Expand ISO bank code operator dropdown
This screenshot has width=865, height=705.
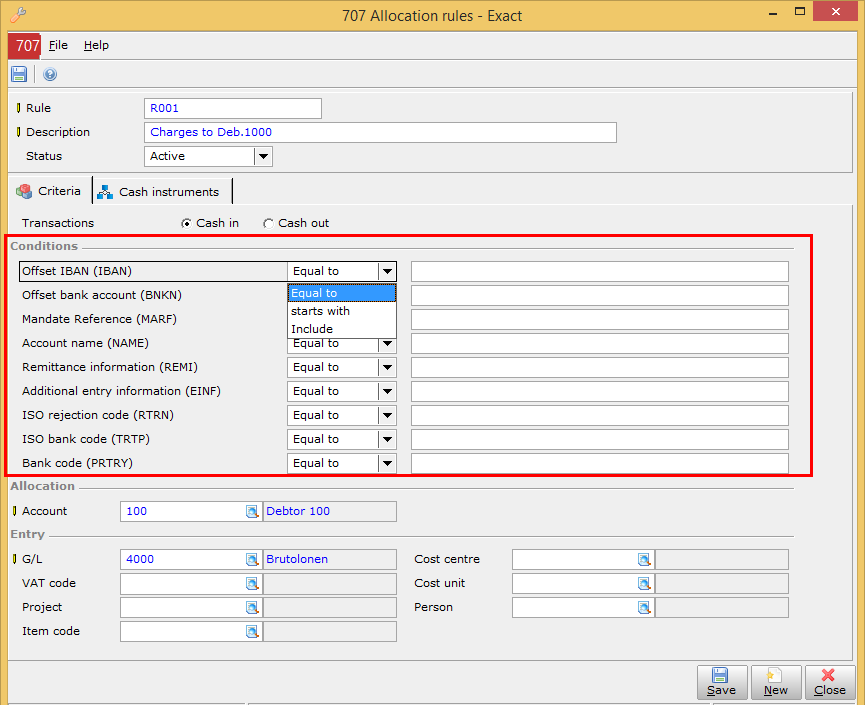pyautogui.click(x=387, y=440)
